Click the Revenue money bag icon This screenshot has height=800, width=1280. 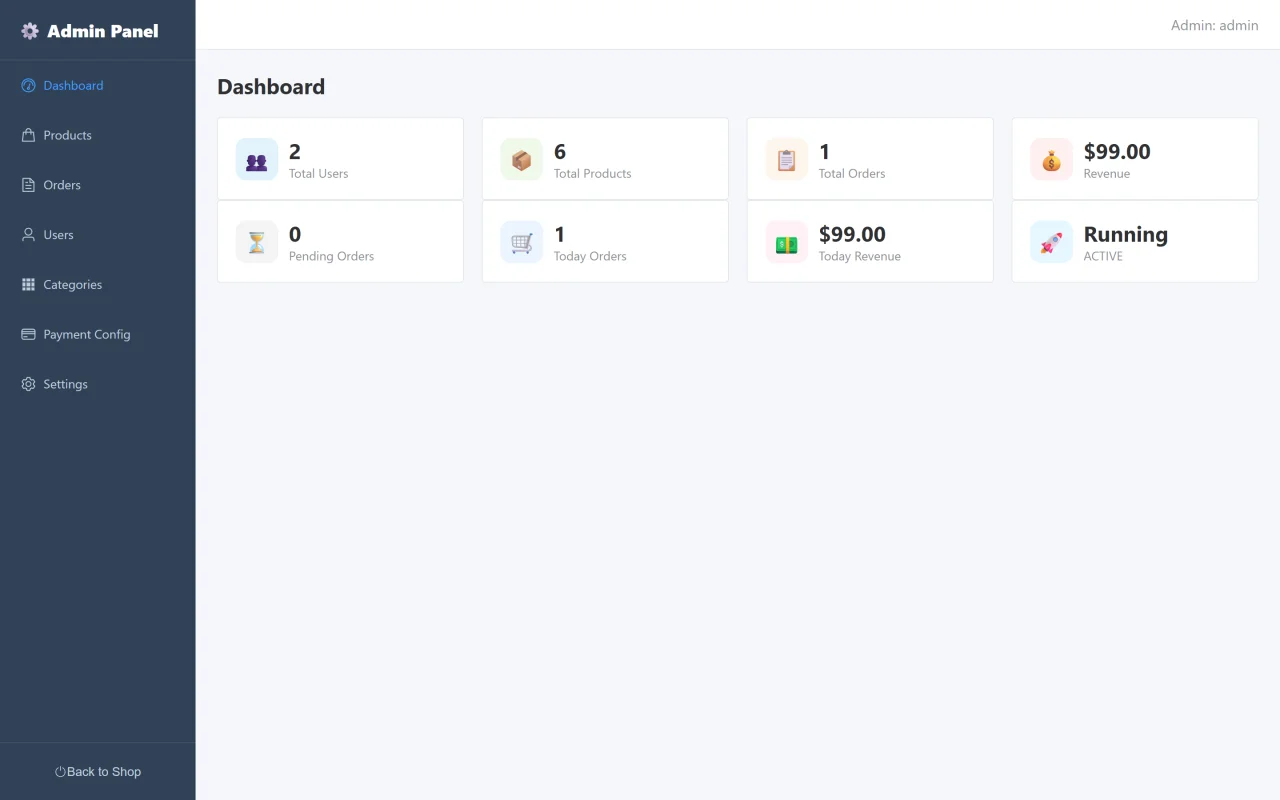tap(1052, 160)
